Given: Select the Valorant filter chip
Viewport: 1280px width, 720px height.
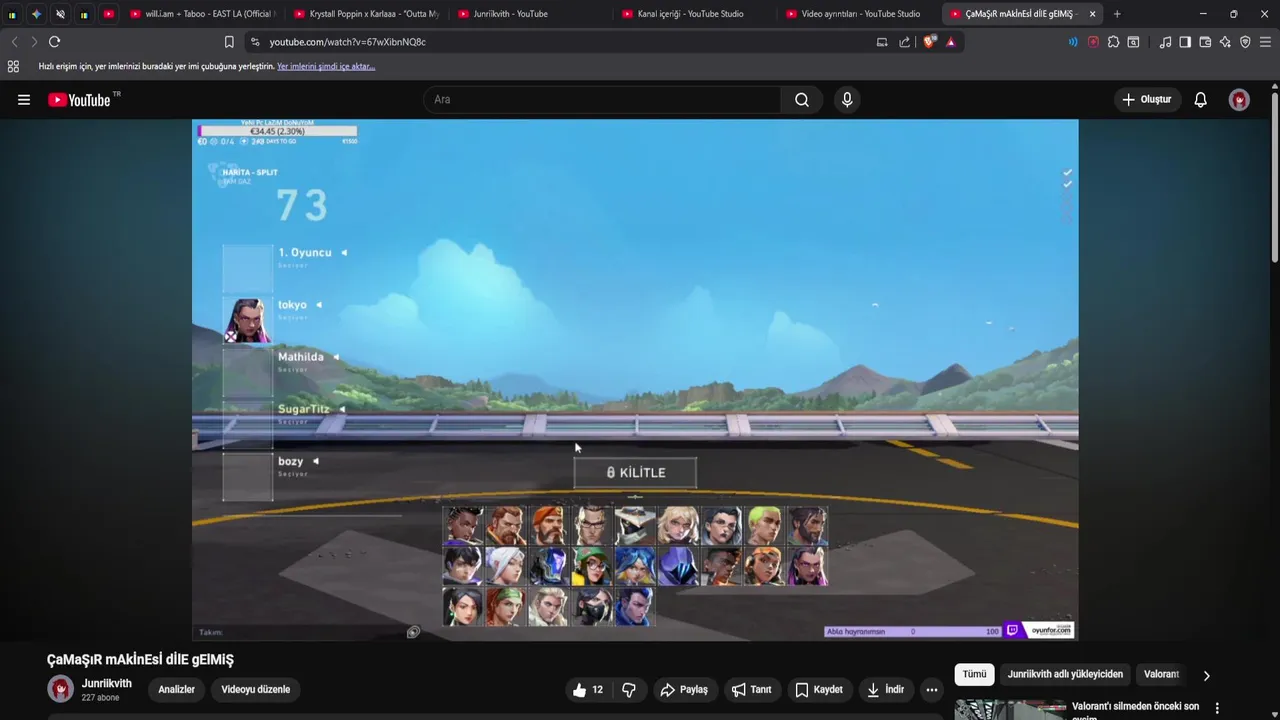Looking at the screenshot, I should click(1162, 674).
